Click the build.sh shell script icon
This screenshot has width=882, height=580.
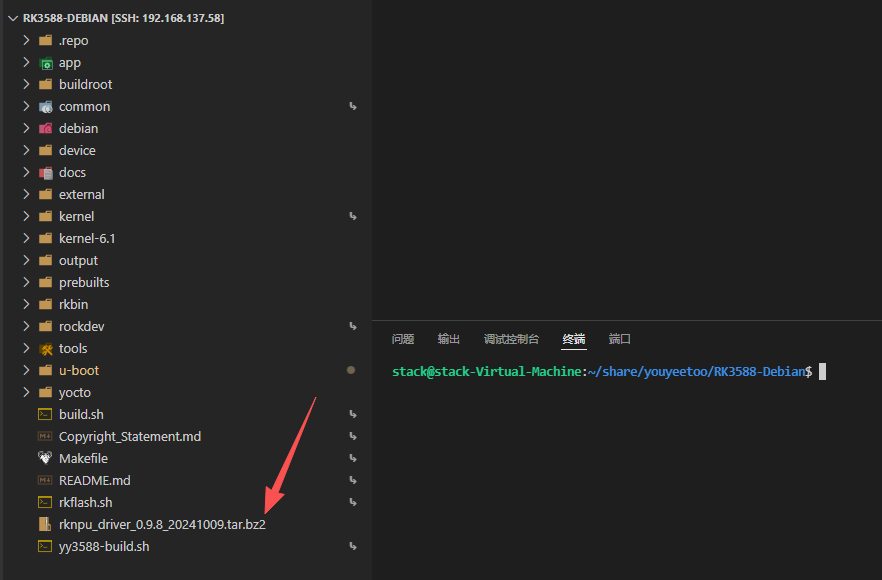(x=45, y=415)
